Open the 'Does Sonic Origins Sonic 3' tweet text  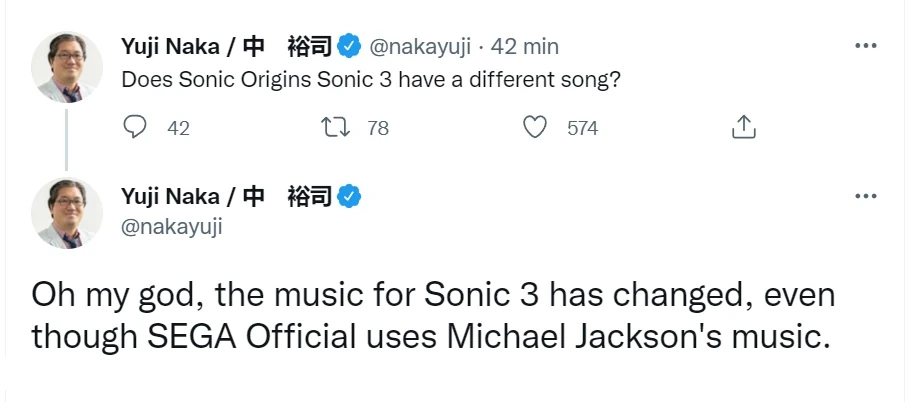(370, 79)
